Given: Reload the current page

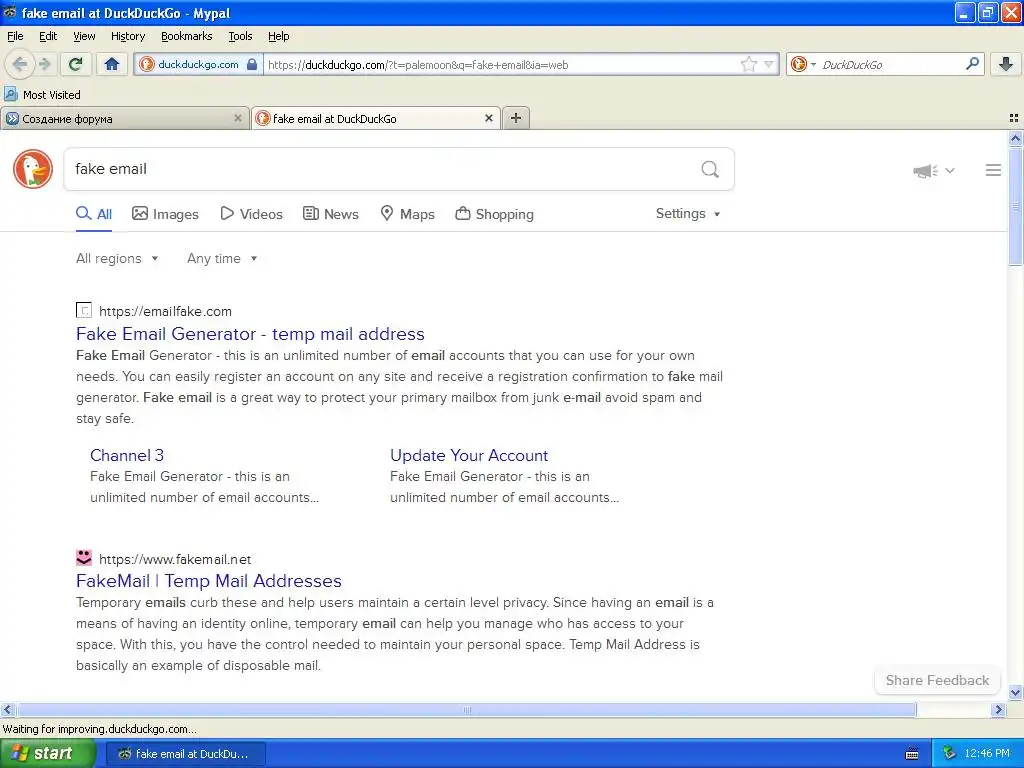Looking at the screenshot, I should [76, 64].
